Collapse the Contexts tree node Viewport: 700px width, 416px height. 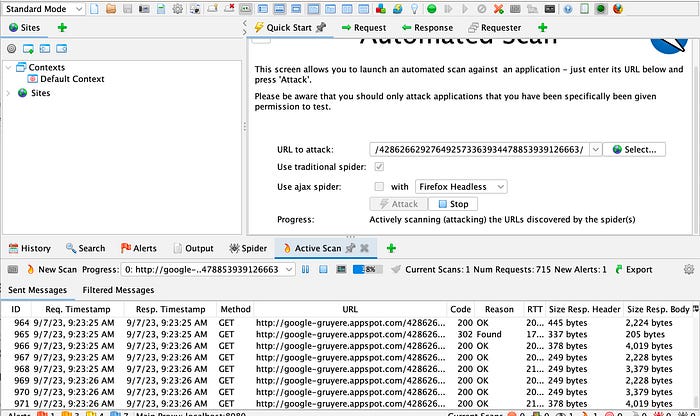[8, 67]
